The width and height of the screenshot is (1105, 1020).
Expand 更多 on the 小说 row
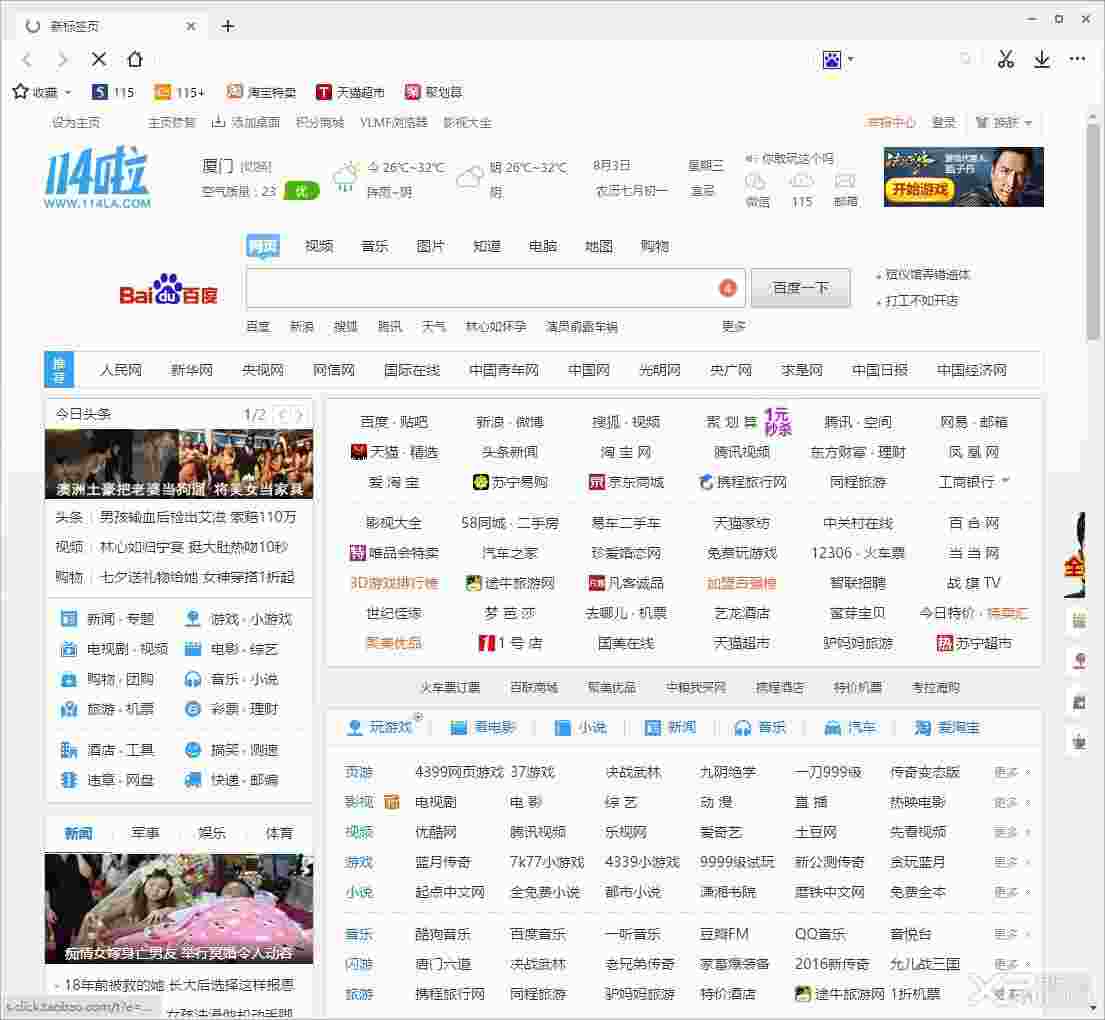click(x=1012, y=892)
